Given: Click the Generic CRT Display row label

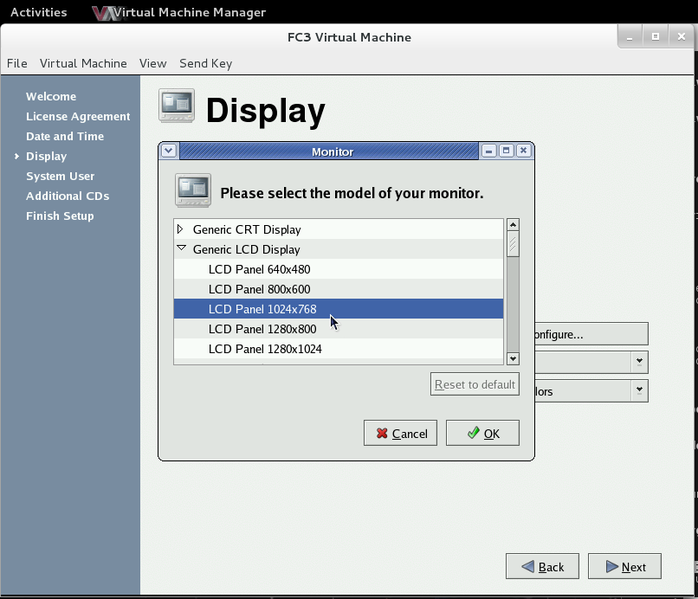Looking at the screenshot, I should point(247,230).
